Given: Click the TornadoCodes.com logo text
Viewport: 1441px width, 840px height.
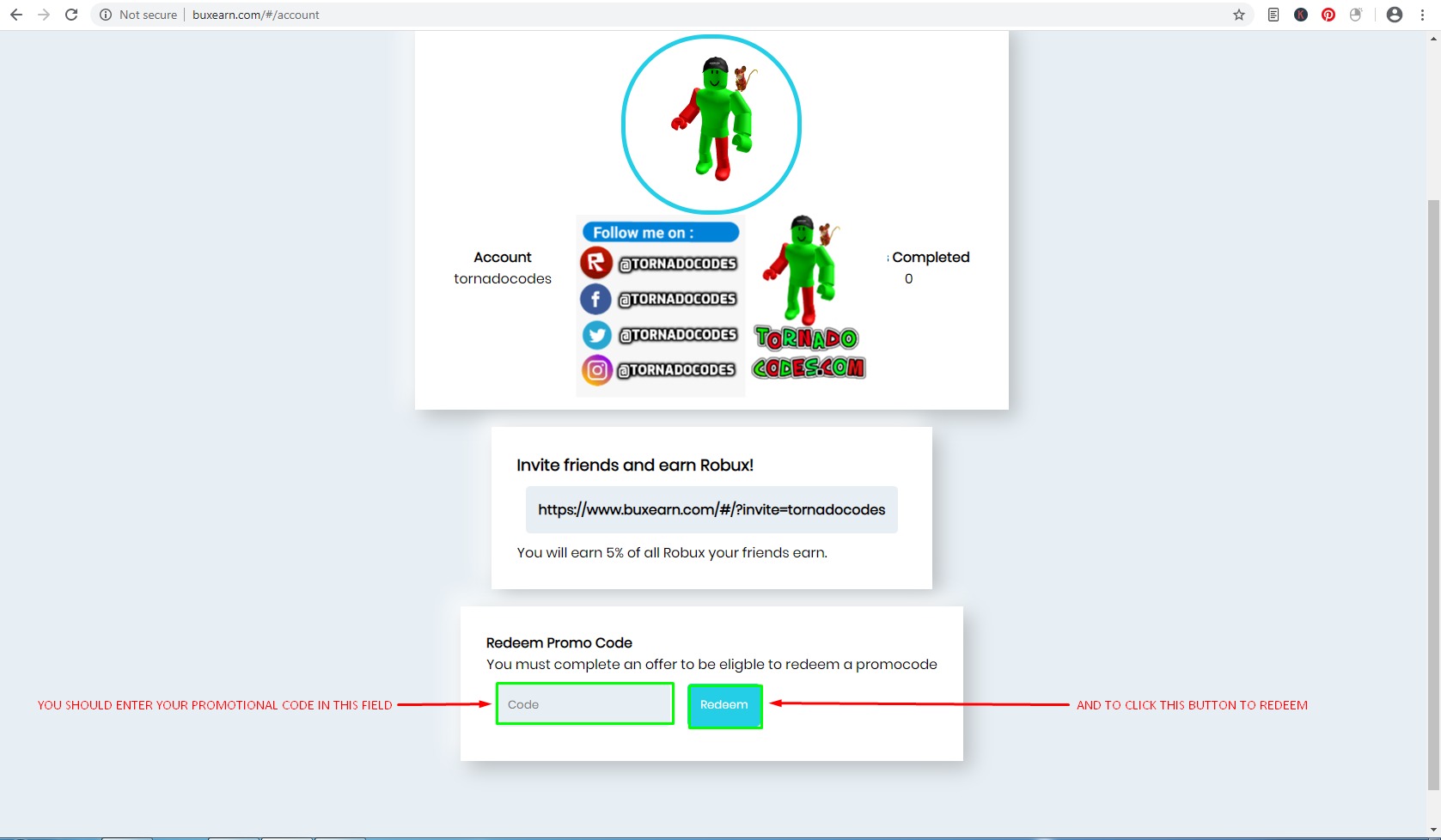Looking at the screenshot, I should point(809,352).
